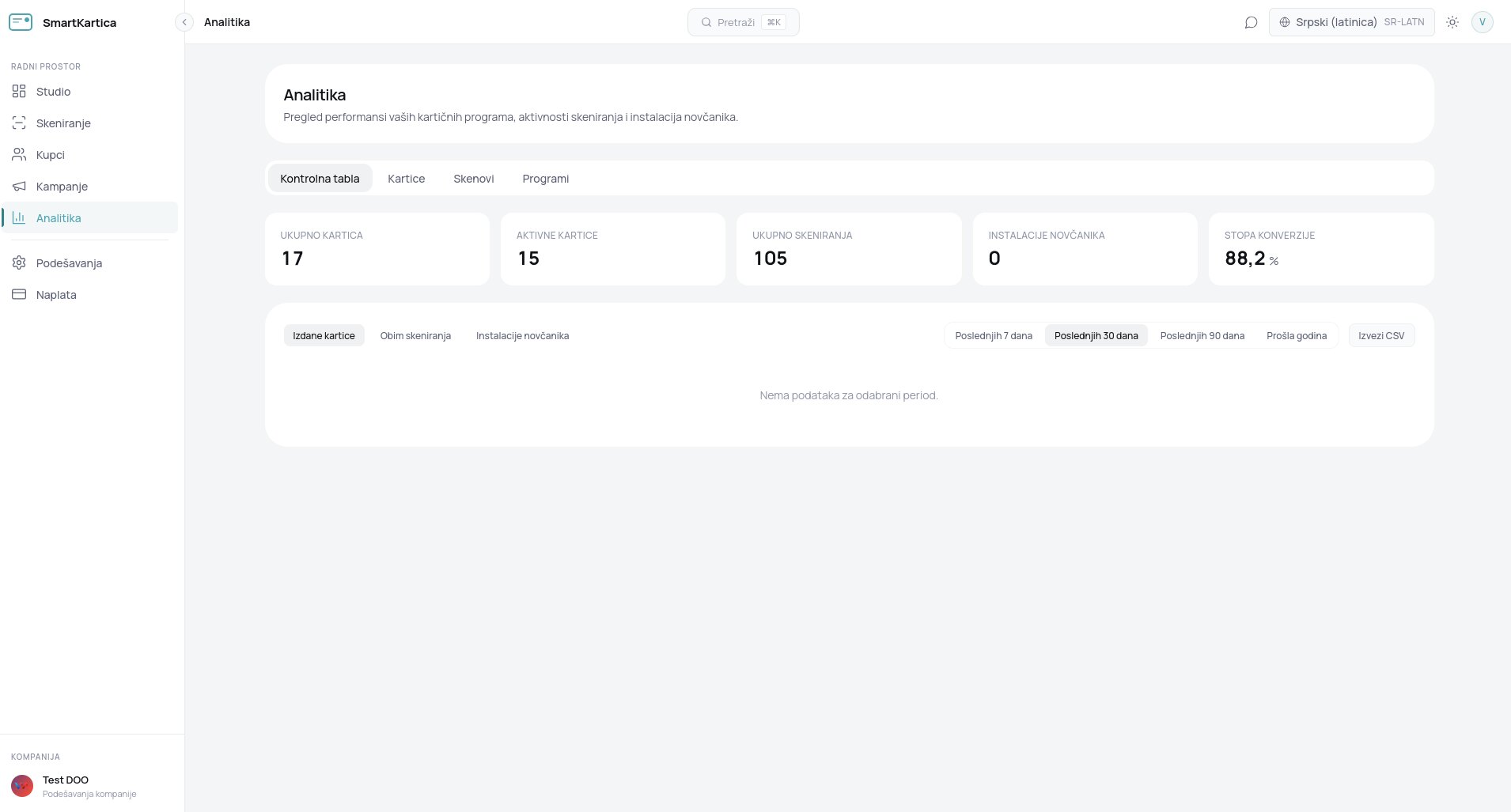The image size is (1511, 812).
Task: Switch to the Programi tab
Action: [546, 179]
